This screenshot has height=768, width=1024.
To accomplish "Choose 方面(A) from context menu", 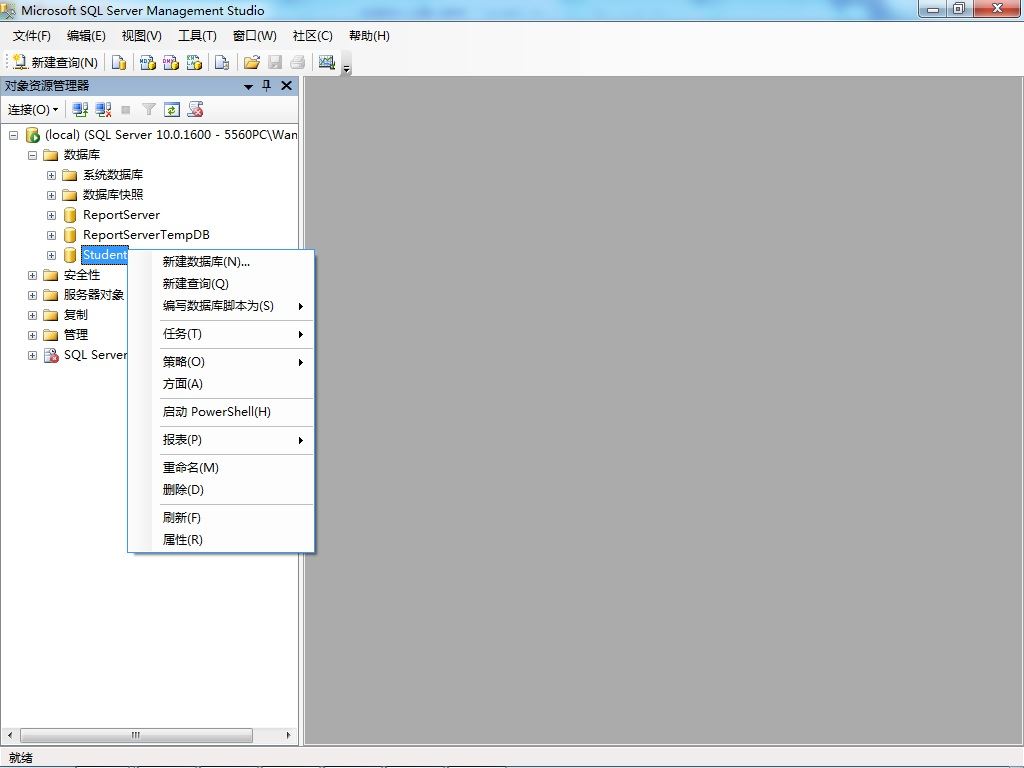I will [x=222, y=384].
